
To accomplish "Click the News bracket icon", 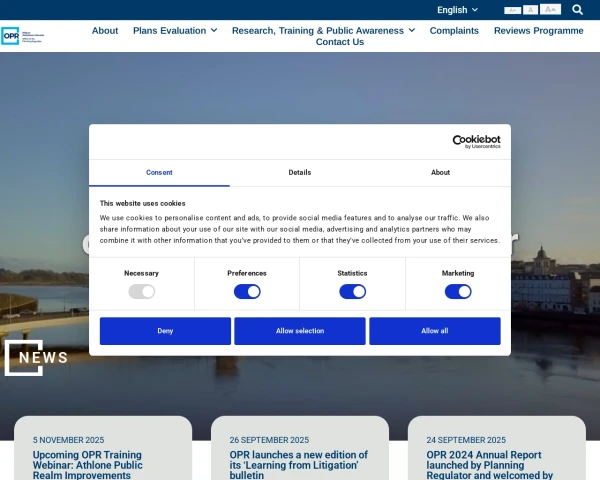I will click(24, 358).
